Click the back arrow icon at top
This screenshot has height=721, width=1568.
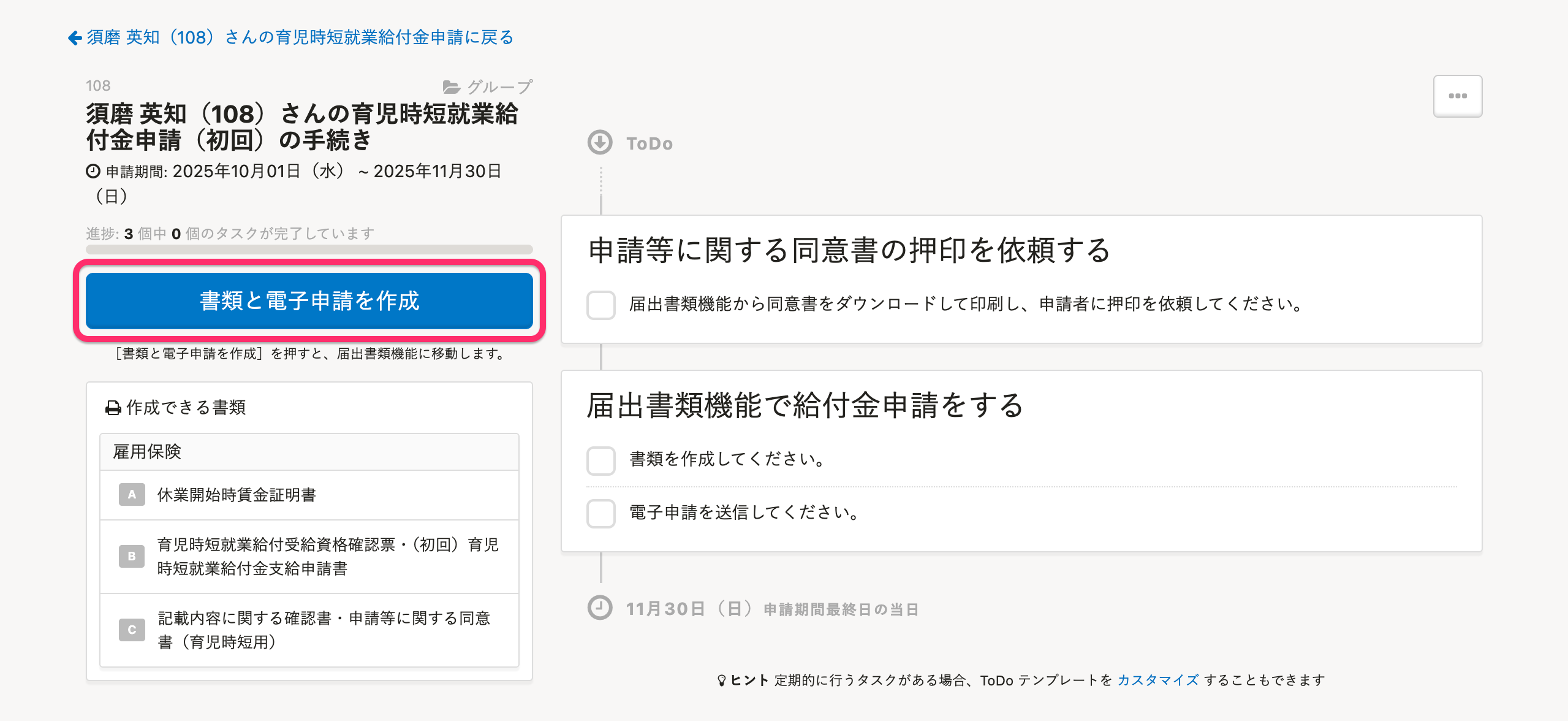(75, 38)
